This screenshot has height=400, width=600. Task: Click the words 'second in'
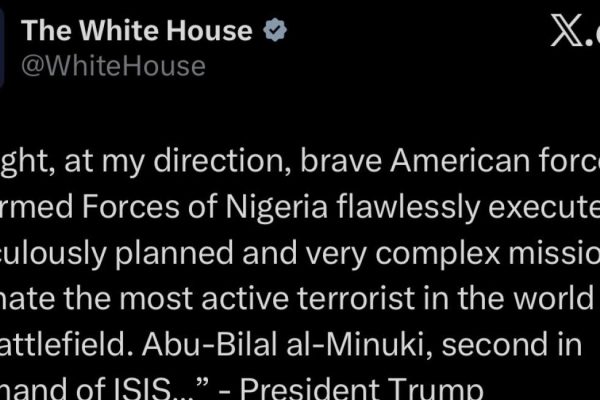pos(512,345)
